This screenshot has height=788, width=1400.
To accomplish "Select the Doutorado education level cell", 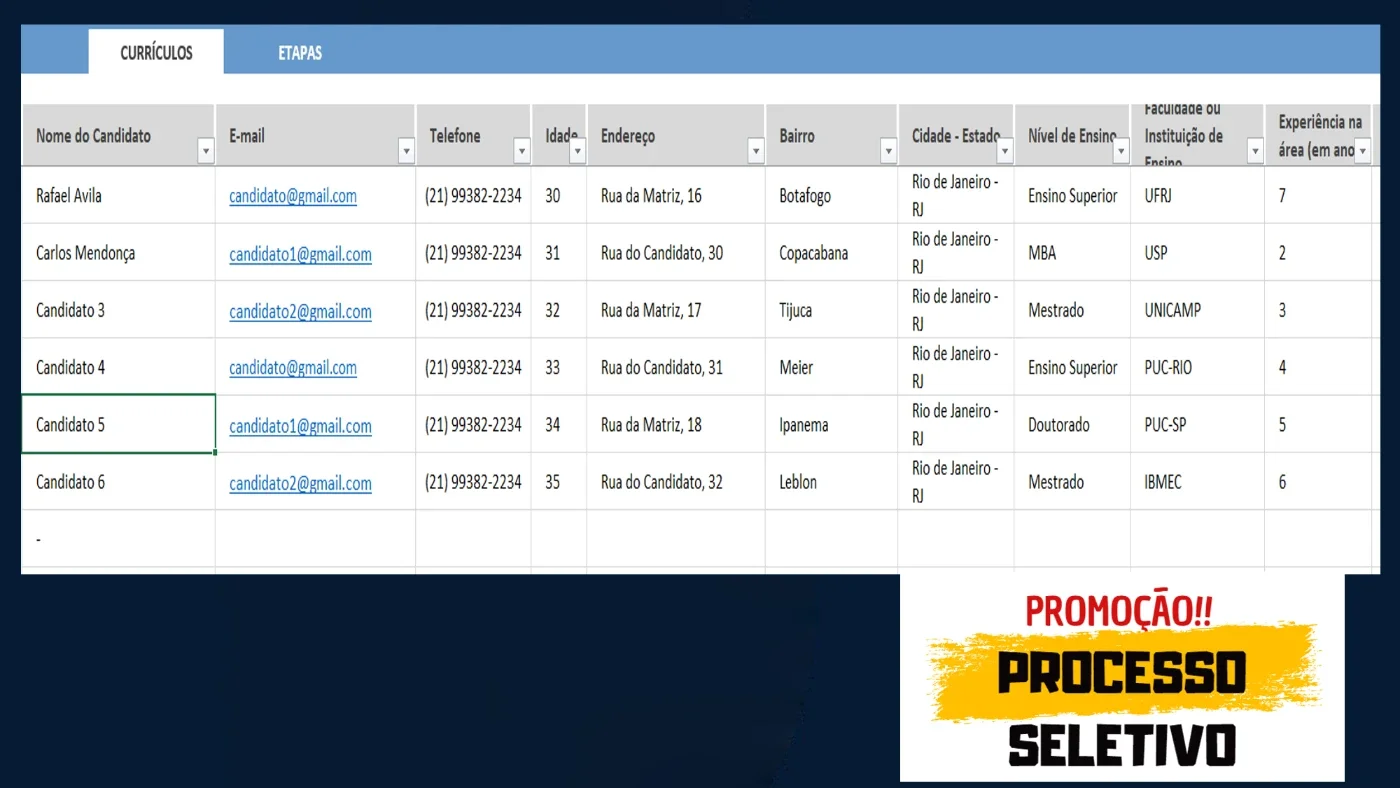I will (x=1072, y=424).
